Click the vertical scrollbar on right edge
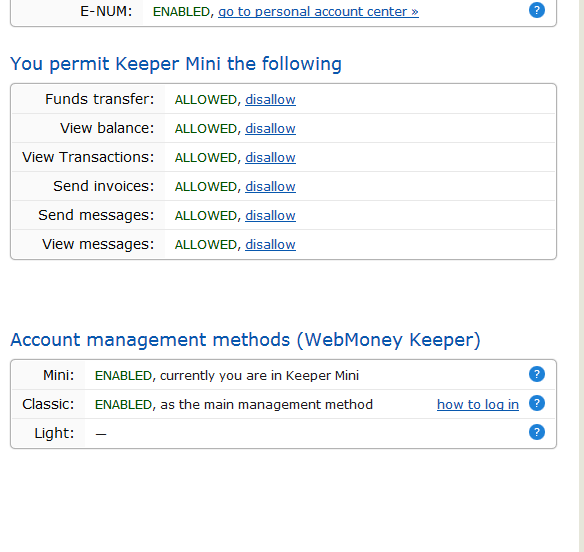The height and width of the screenshot is (552, 584). [581, 276]
